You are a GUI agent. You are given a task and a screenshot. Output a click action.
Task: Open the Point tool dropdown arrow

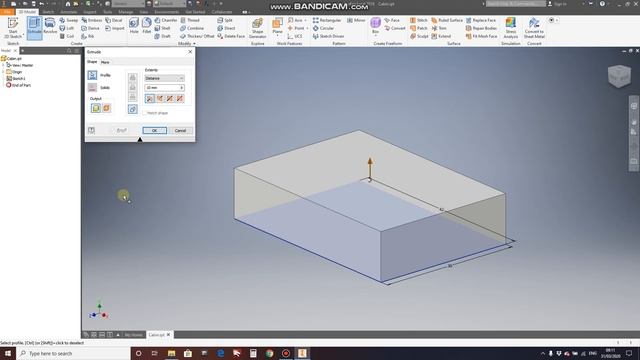click(307, 28)
